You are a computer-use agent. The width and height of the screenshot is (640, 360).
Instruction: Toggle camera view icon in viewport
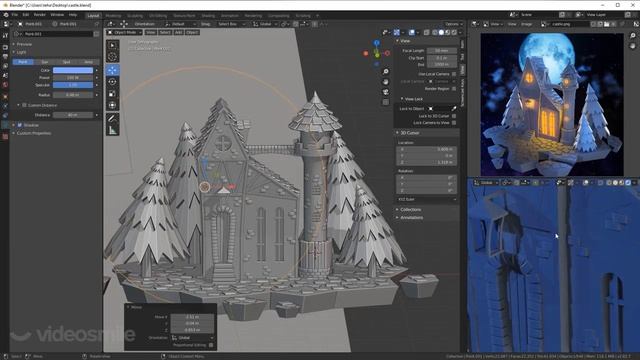[386, 92]
